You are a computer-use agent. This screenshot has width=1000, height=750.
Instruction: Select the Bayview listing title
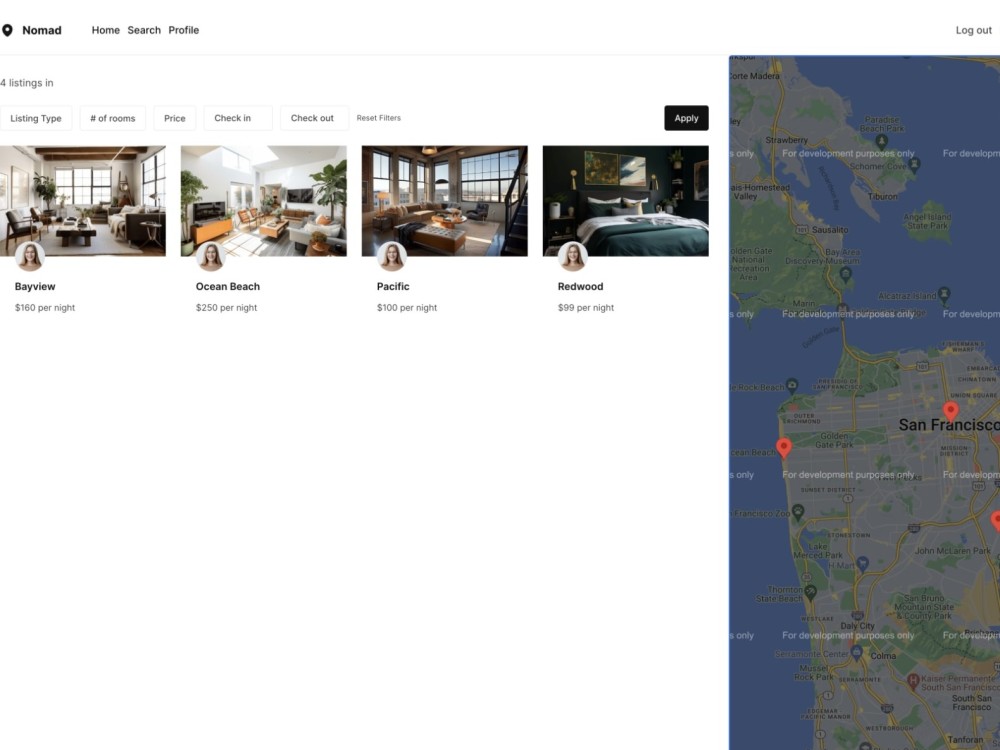click(x=35, y=286)
